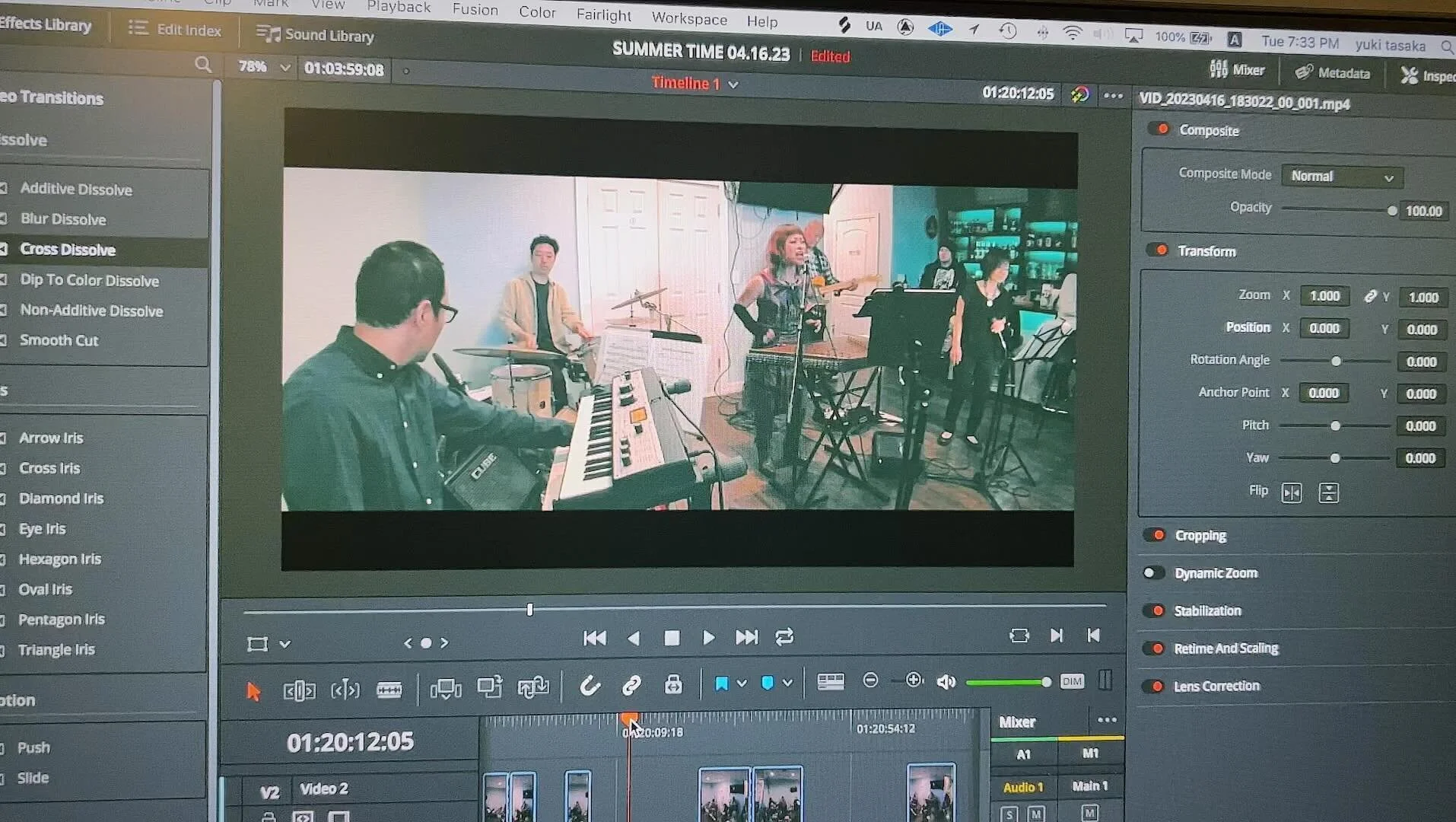Screen dimensions: 1456x822
Task: Play the timeline in reverse
Action: click(633, 638)
